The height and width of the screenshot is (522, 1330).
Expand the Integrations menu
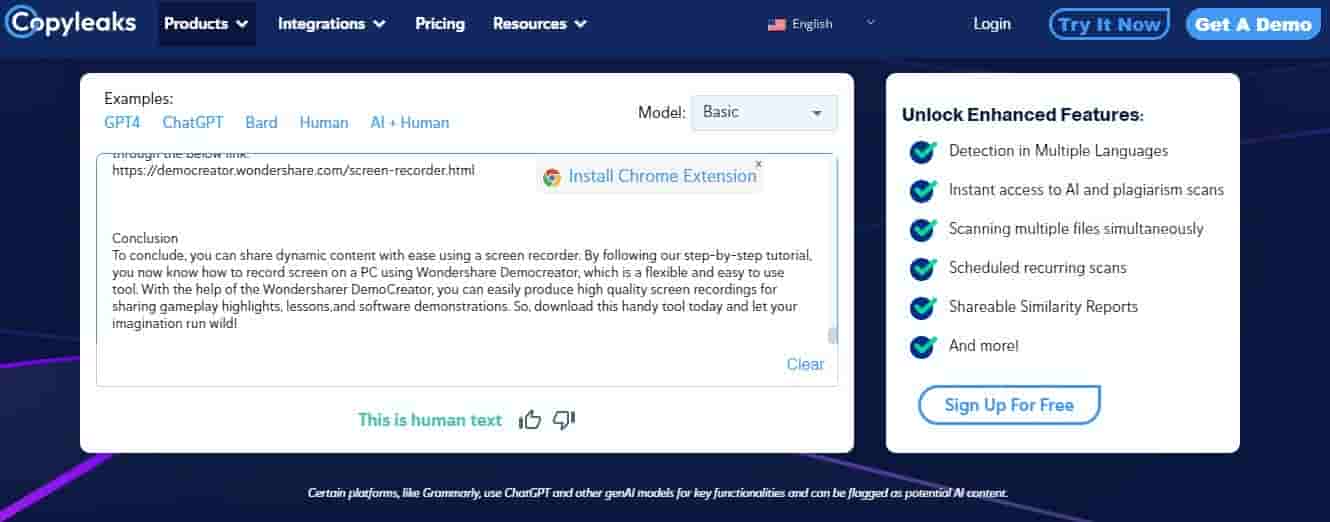(331, 24)
